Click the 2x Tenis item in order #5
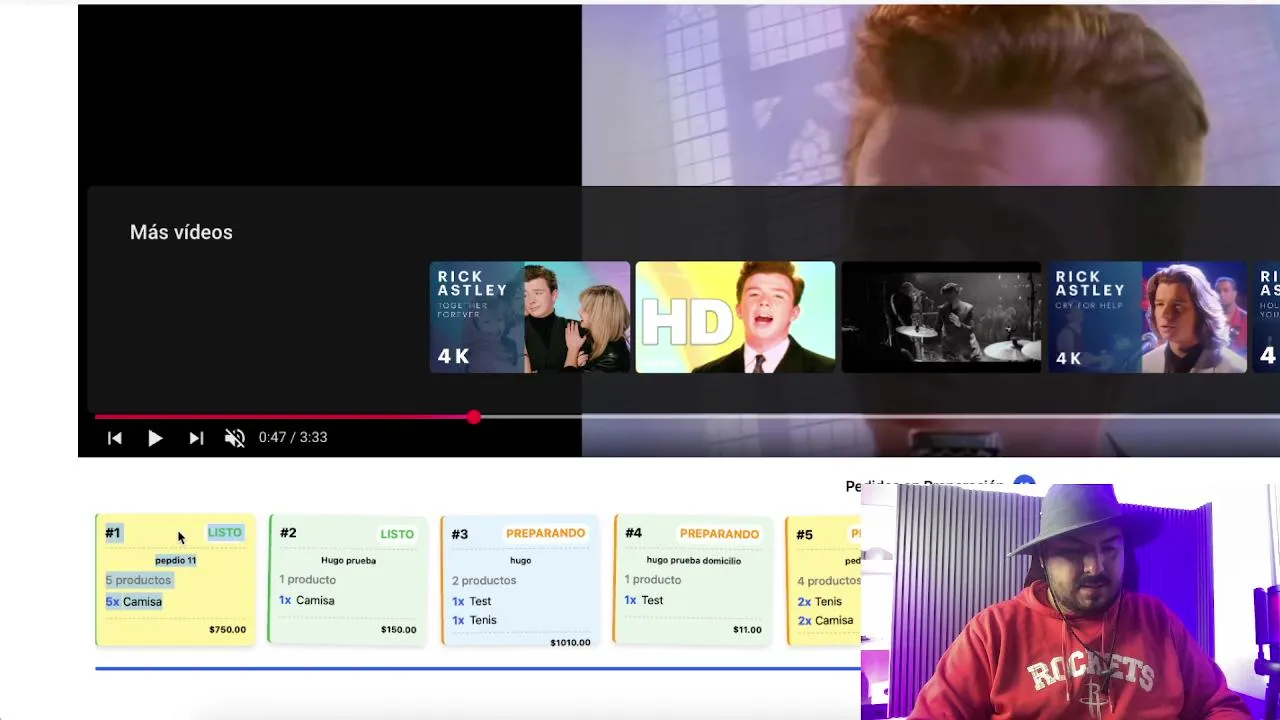This screenshot has width=1280, height=720. 819,601
